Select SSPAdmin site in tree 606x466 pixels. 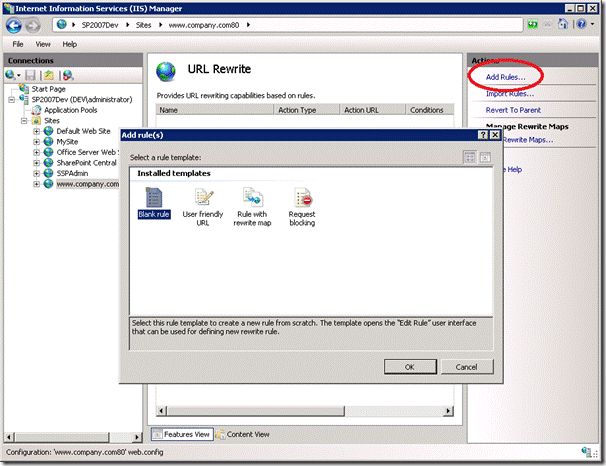tap(72, 173)
